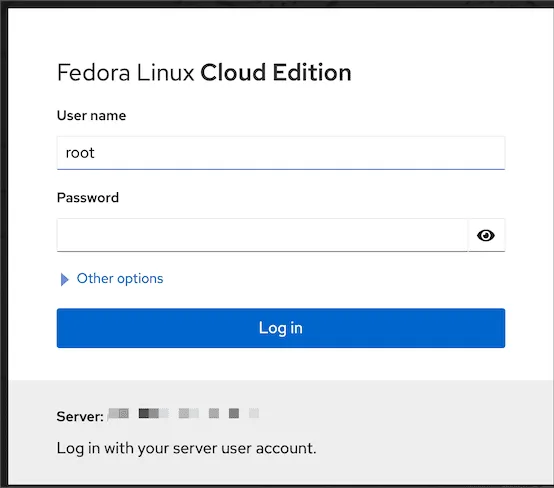Click into the Password input field
554x488 pixels.
(x=262, y=235)
